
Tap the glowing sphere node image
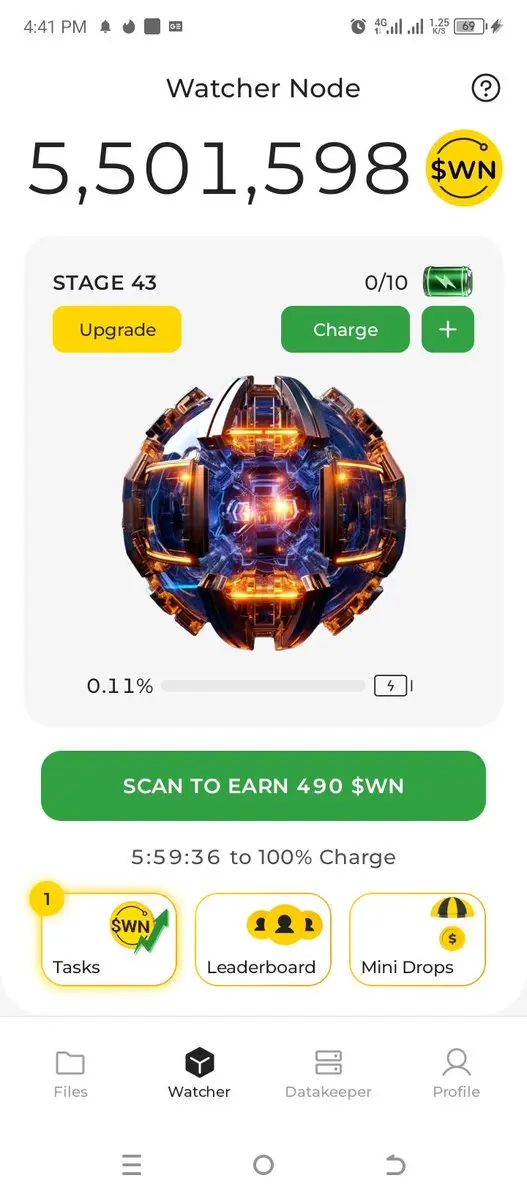(263, 514)
